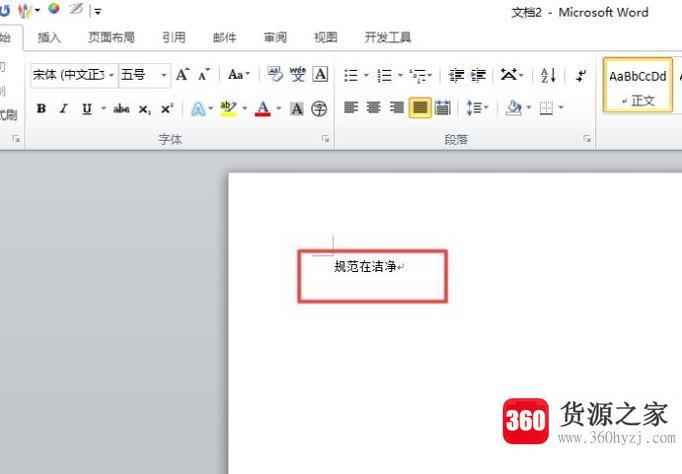Viewport: 682px width, 474px height.
Task: Apply paragraph borders icon
Action: click(x=546, y=107)
